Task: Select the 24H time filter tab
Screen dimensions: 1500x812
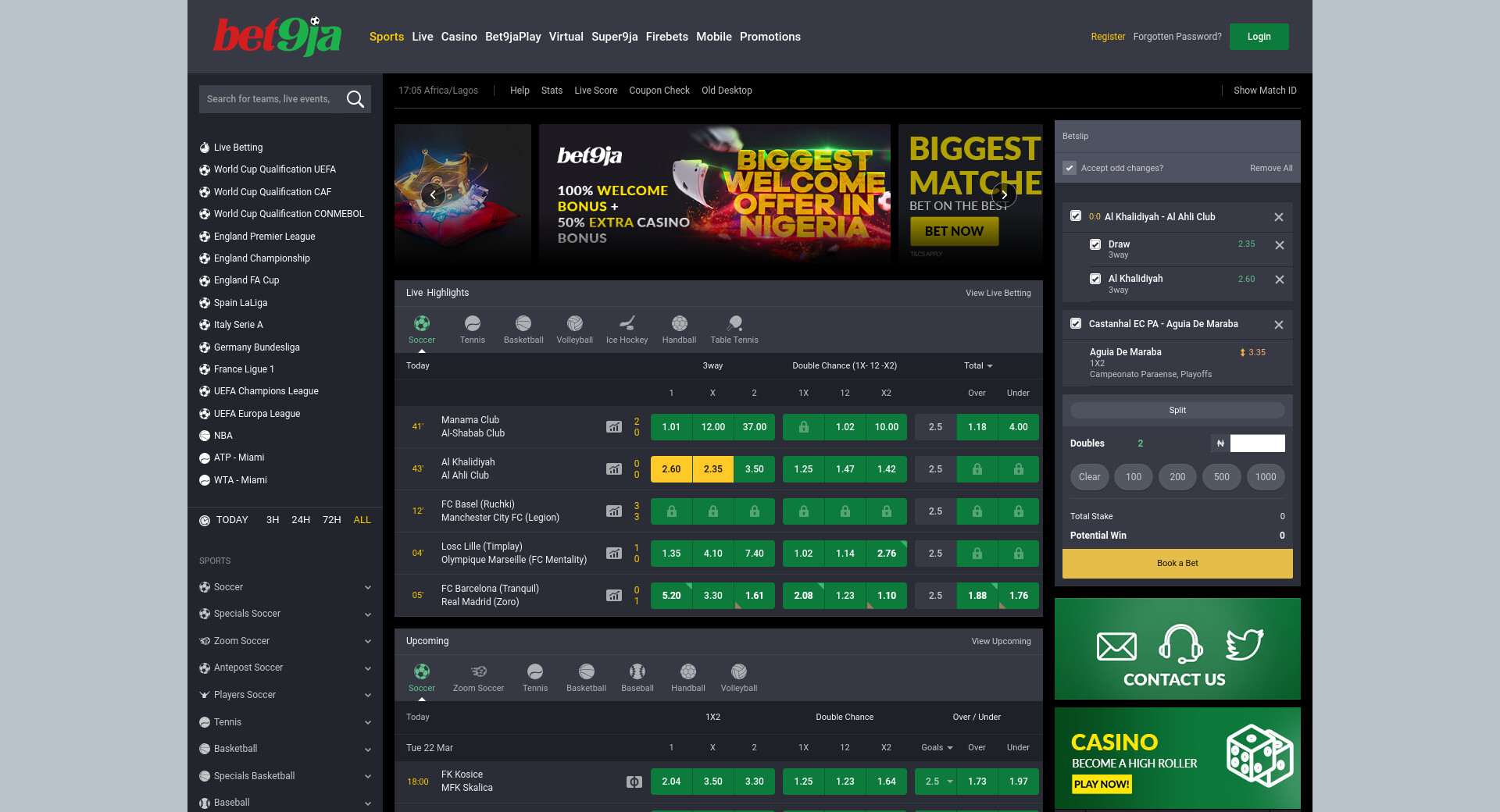Action: point(300,520)
